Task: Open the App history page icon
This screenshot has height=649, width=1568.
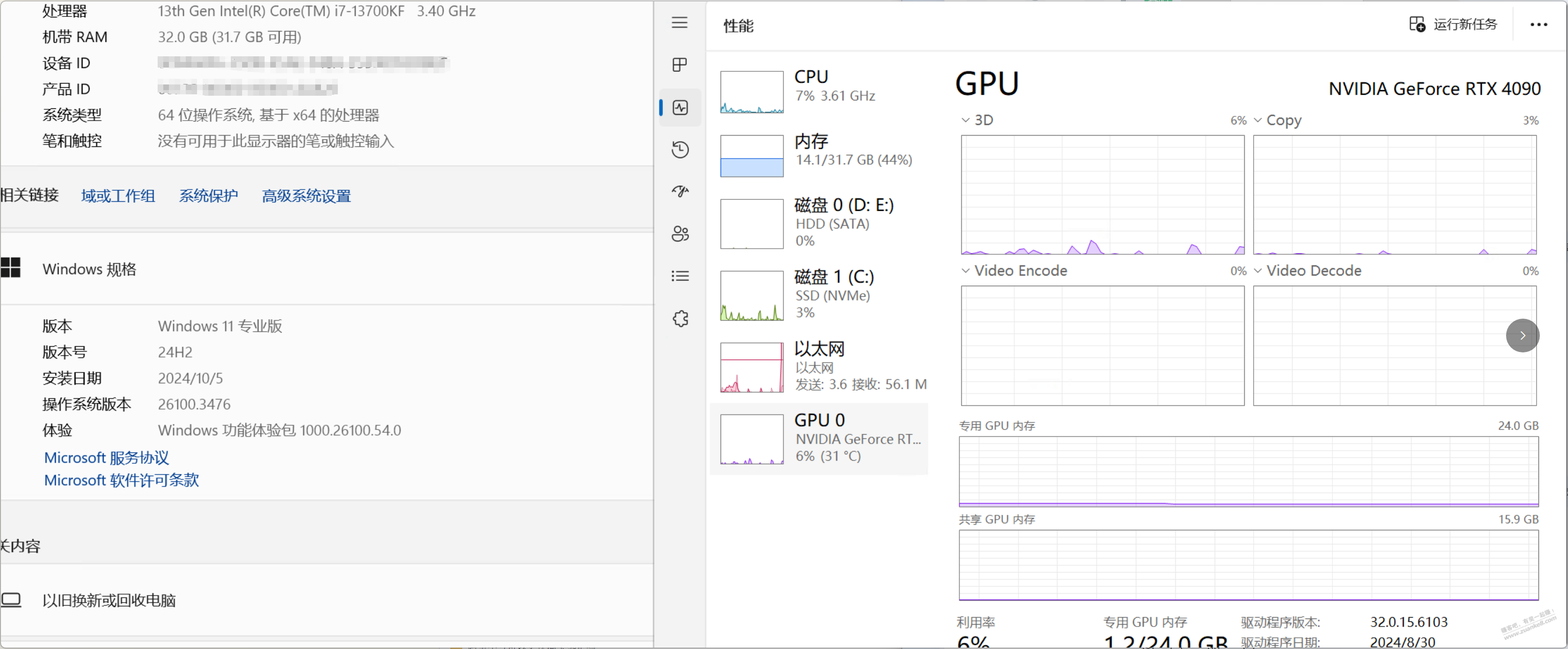Action: click(x=679, y=150)
